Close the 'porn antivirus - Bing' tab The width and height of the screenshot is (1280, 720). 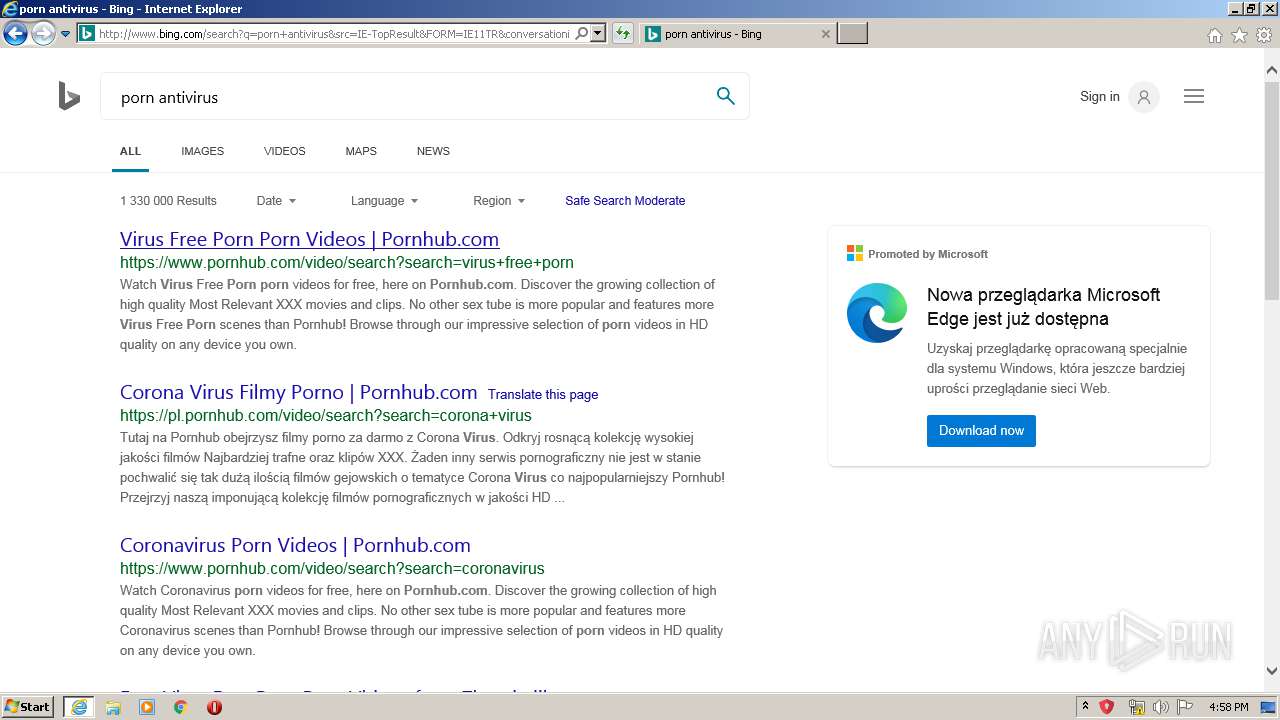pos(825,34)
